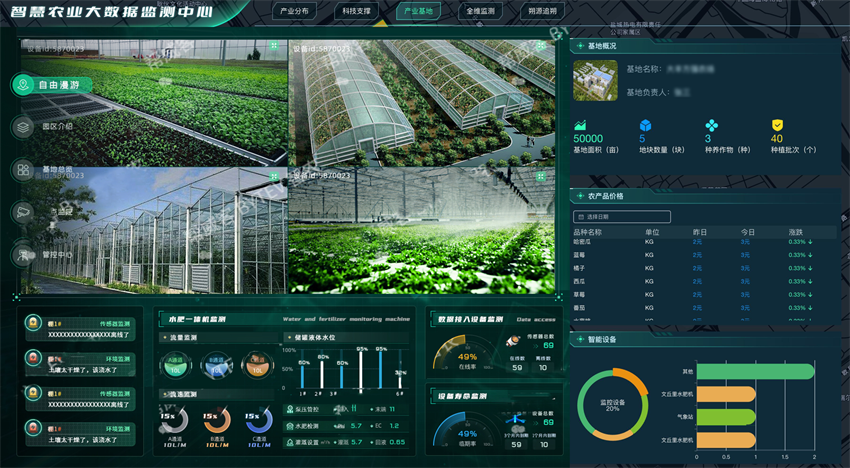850x468 pixels.
Task: Expand the open-field crop rows camera feed
Action: point(274,46)
